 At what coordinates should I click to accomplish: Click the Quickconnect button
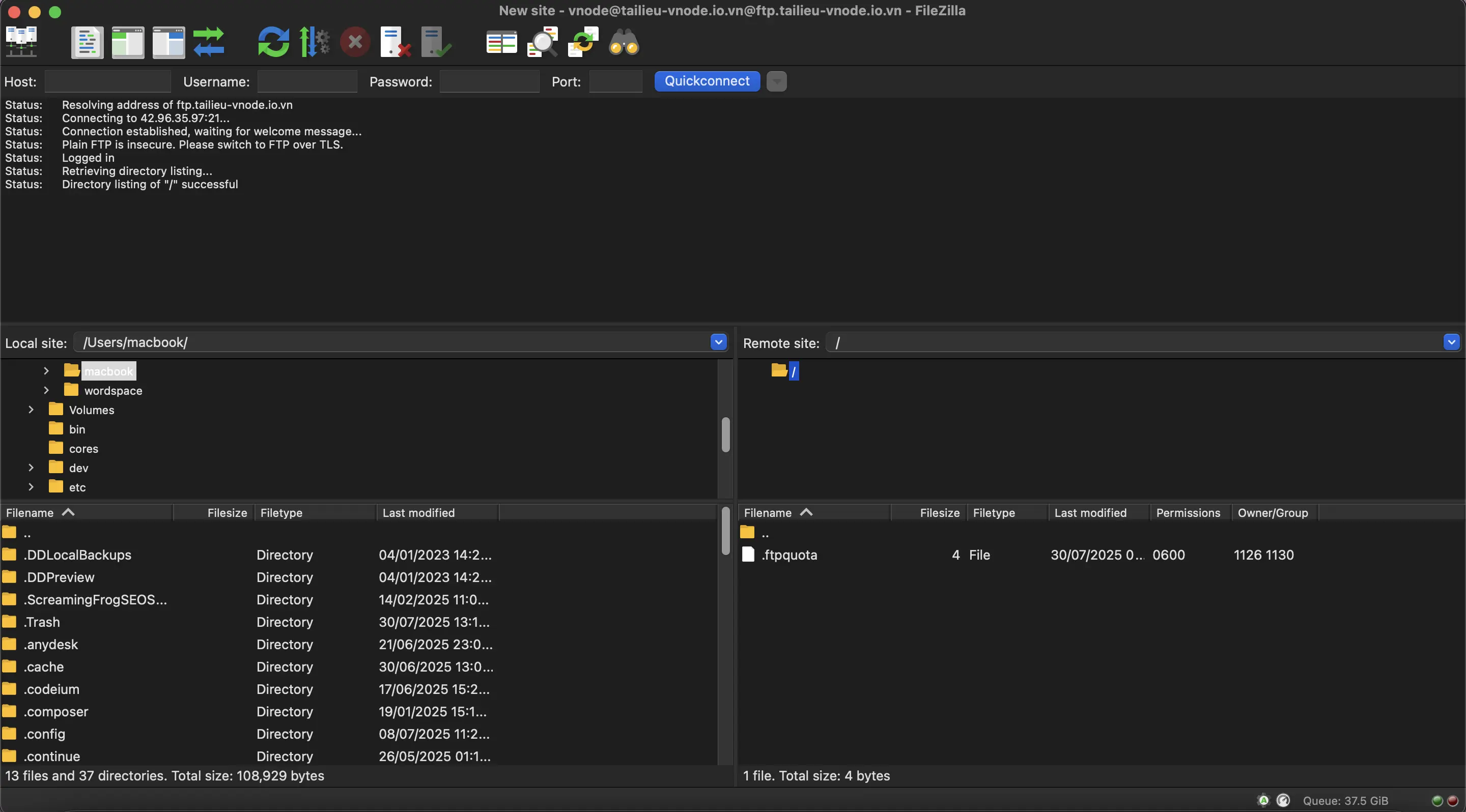(x=707, y=81)
